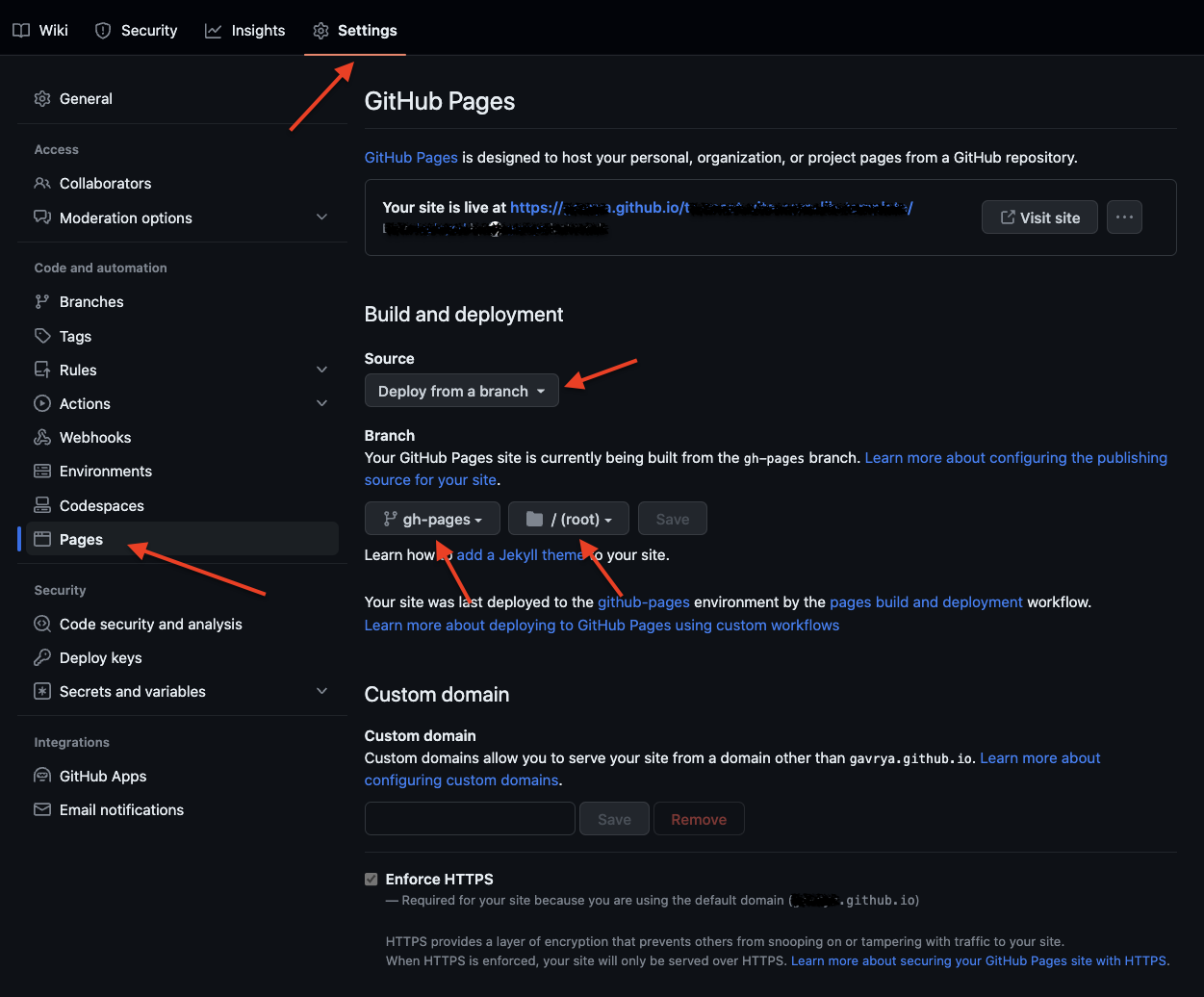Click Save next to the root folder dropdown
Screen dimensions: 1204x997
[x=673, y=519]
